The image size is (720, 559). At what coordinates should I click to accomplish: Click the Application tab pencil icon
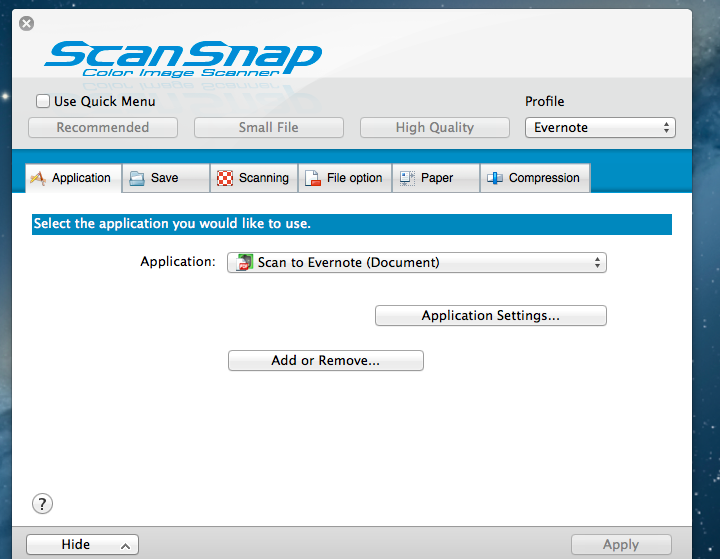point(38,178)
